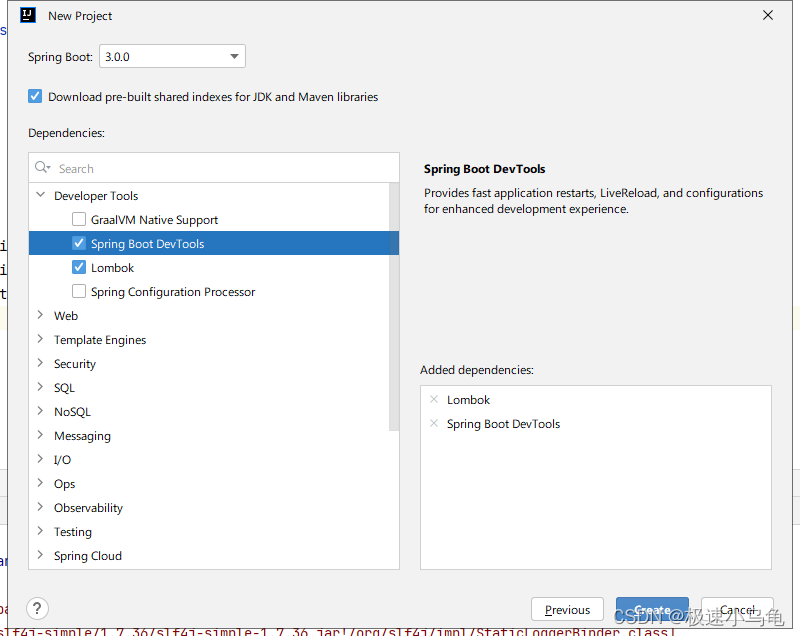This screenshot has width=800, height=636.
Task: Expand the SQL category
Action: pos(40,387)
